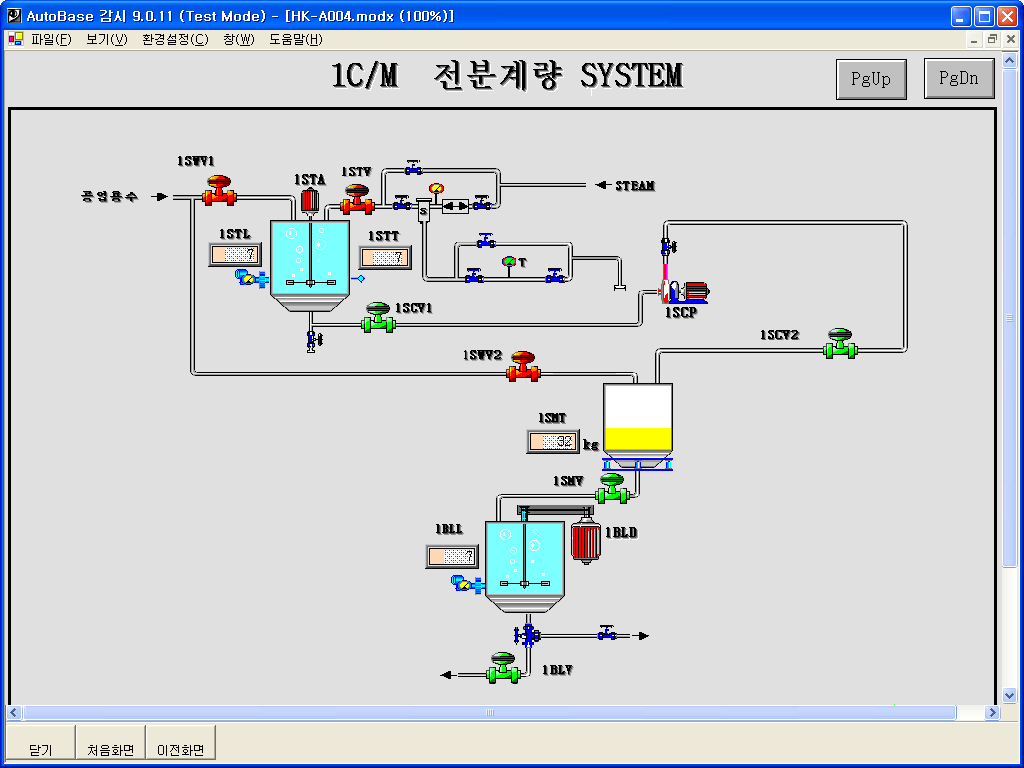Click the red 1STA agitator motor
The height and width of the screenshot is (768, 1024).
point(309,199)
